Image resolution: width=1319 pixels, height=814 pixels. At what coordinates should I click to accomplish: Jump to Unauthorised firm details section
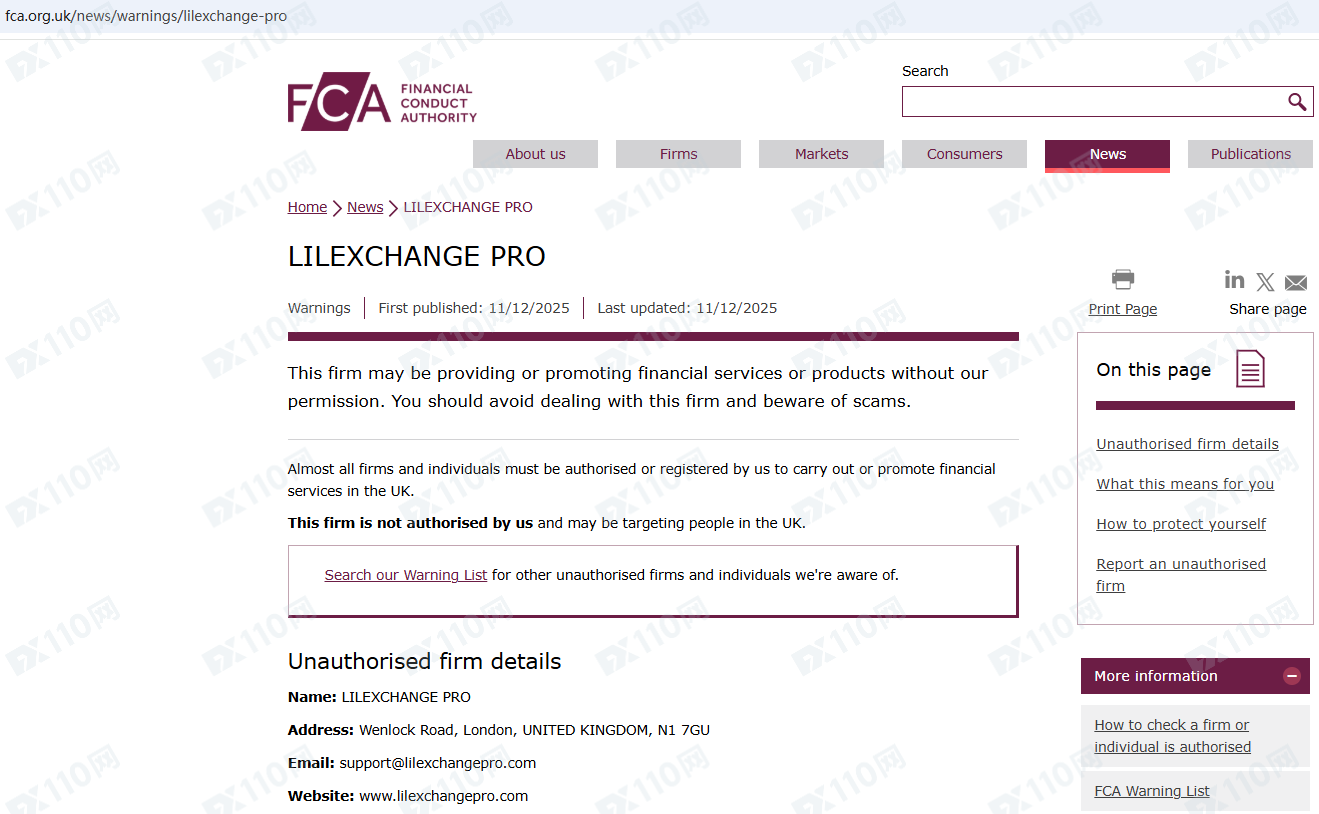[x=1187, y=444]
